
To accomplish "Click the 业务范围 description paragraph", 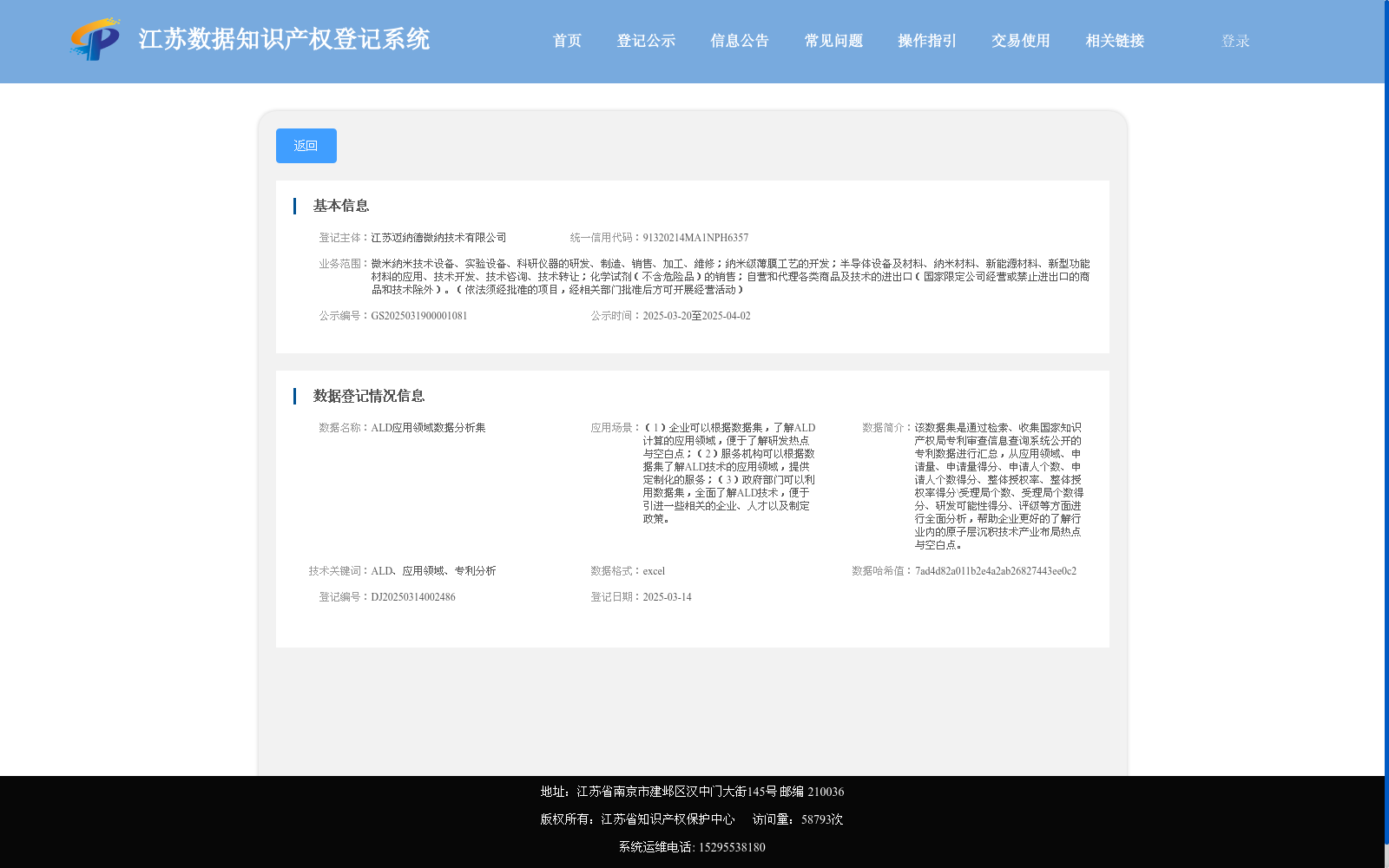I will pos(730,277).
